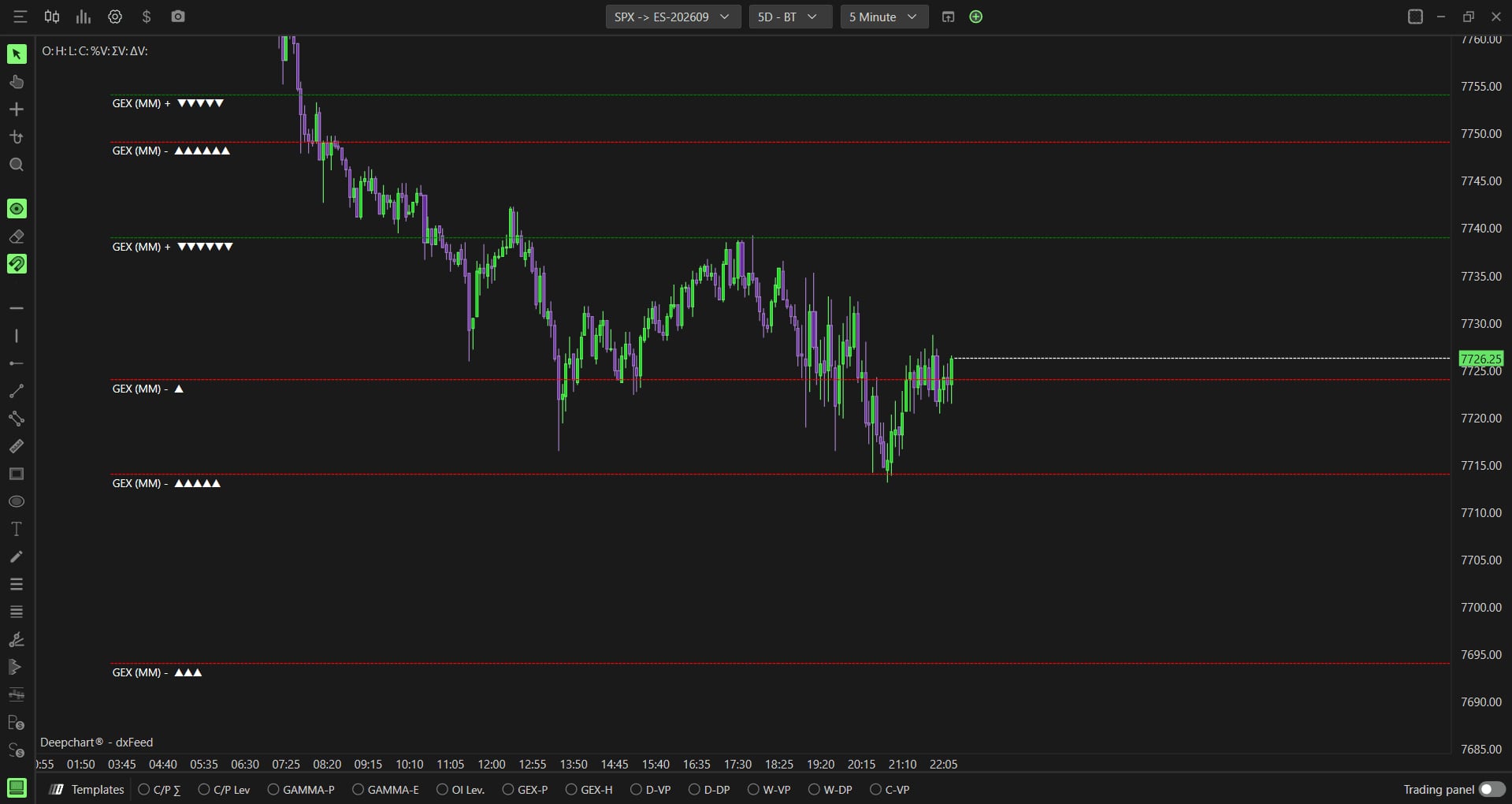Select the C/P ∑ radio option
This screenshot has width=1512, height=804.
point(160,789)
